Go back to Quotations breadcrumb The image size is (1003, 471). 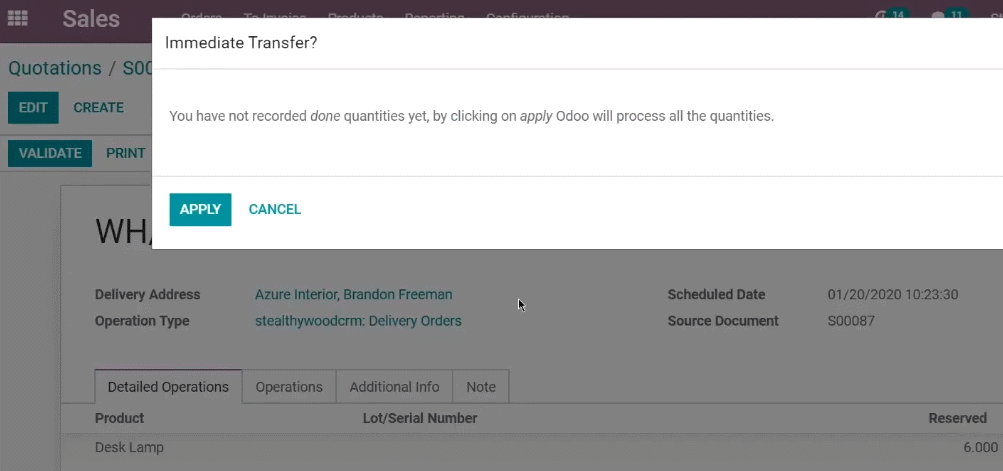55,68
